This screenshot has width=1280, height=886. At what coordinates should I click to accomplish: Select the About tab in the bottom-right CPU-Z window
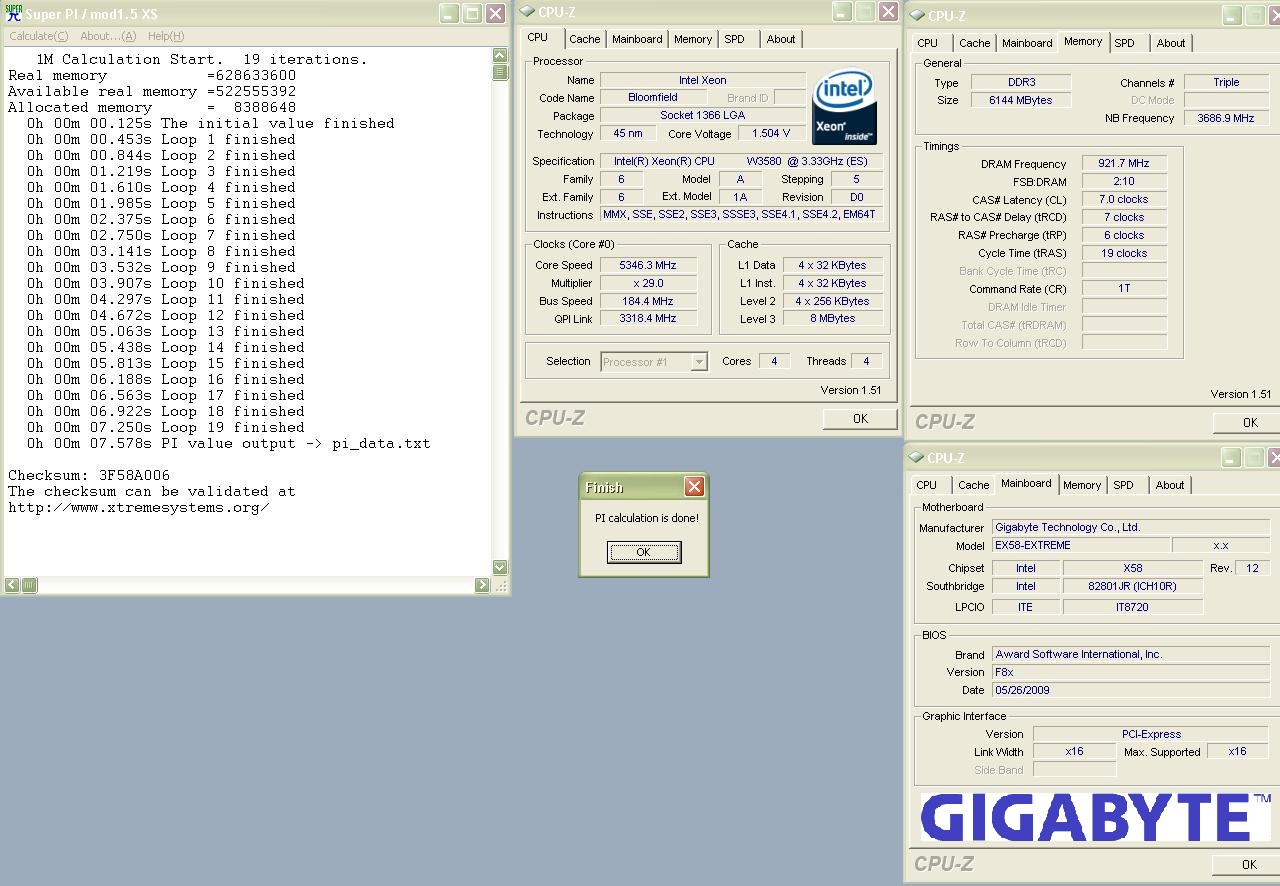[1170, 485]
